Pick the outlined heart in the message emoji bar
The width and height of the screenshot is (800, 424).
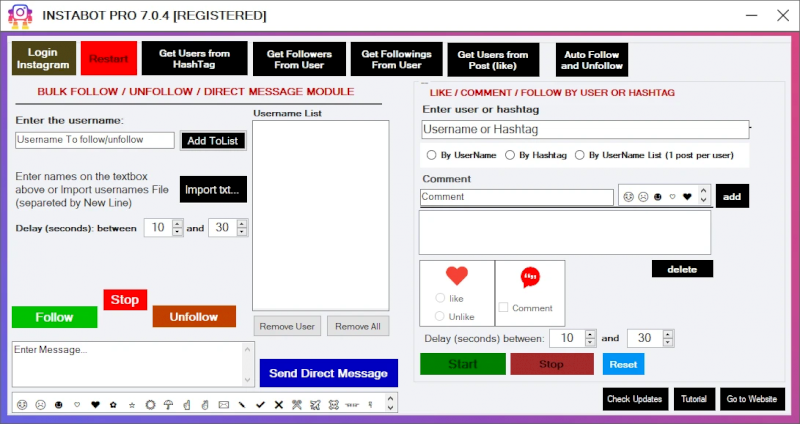click(77, 405)
